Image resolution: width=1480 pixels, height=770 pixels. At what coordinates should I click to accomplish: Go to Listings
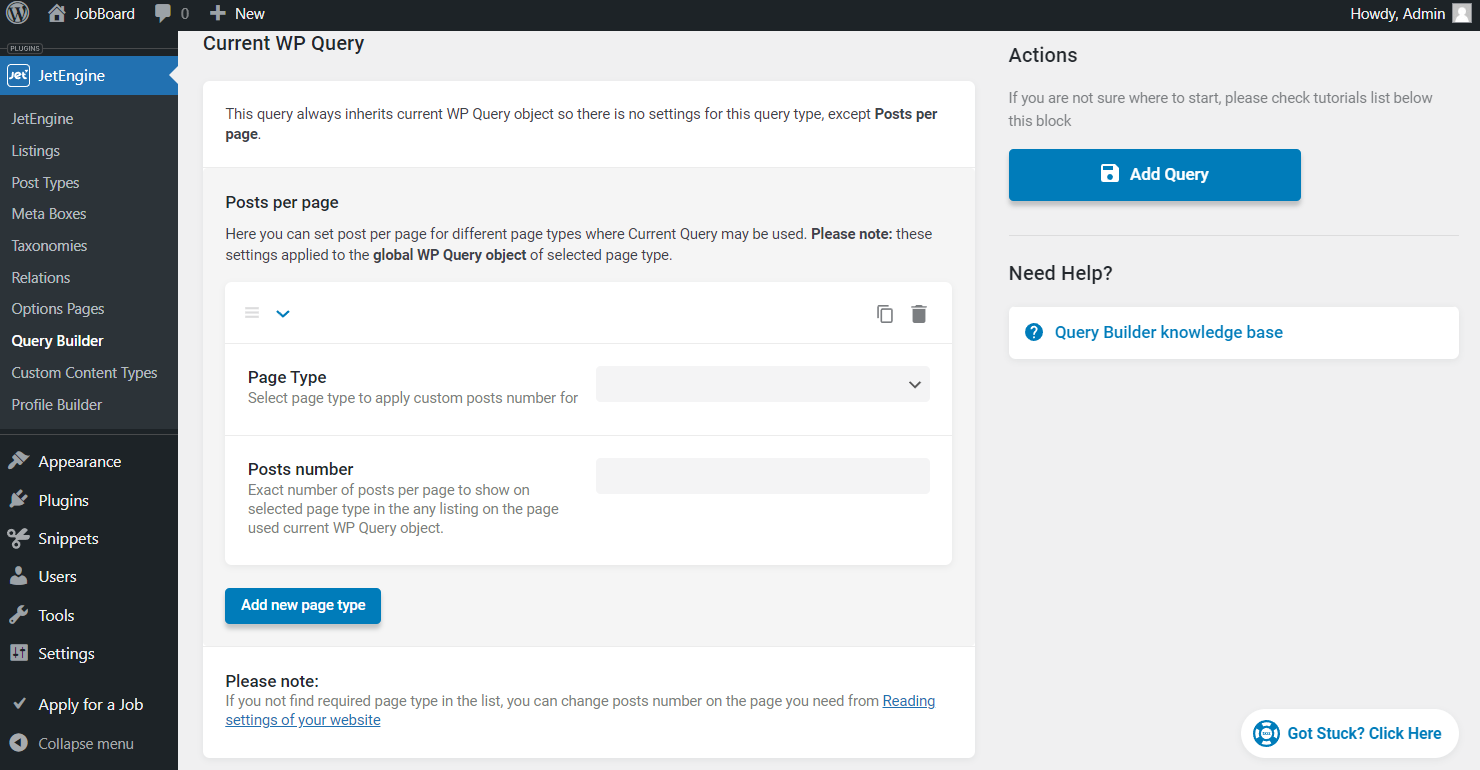(36, 151)
